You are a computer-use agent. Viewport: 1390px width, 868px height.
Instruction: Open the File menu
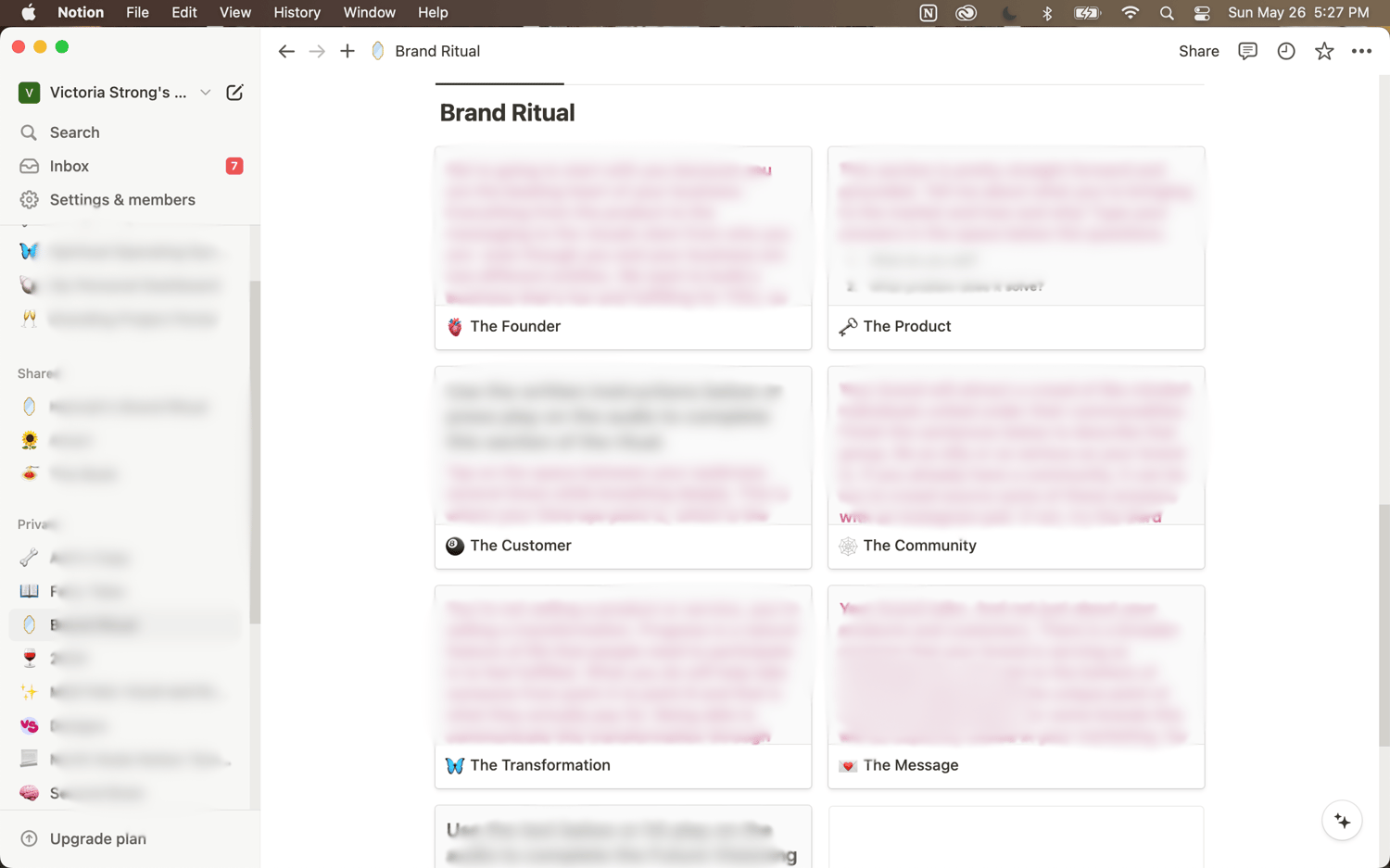(137, 12)
